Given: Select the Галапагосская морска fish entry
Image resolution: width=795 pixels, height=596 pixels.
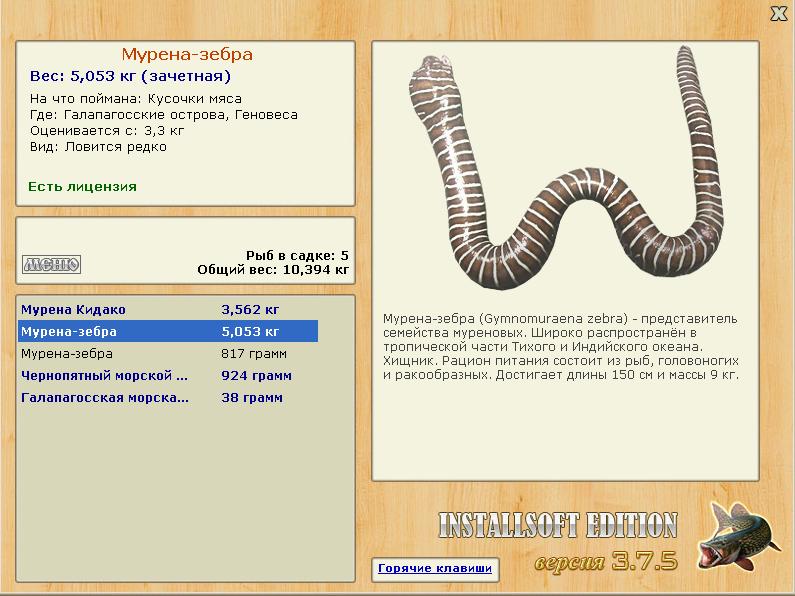Looking at the screenshot, I should [168, 398].
